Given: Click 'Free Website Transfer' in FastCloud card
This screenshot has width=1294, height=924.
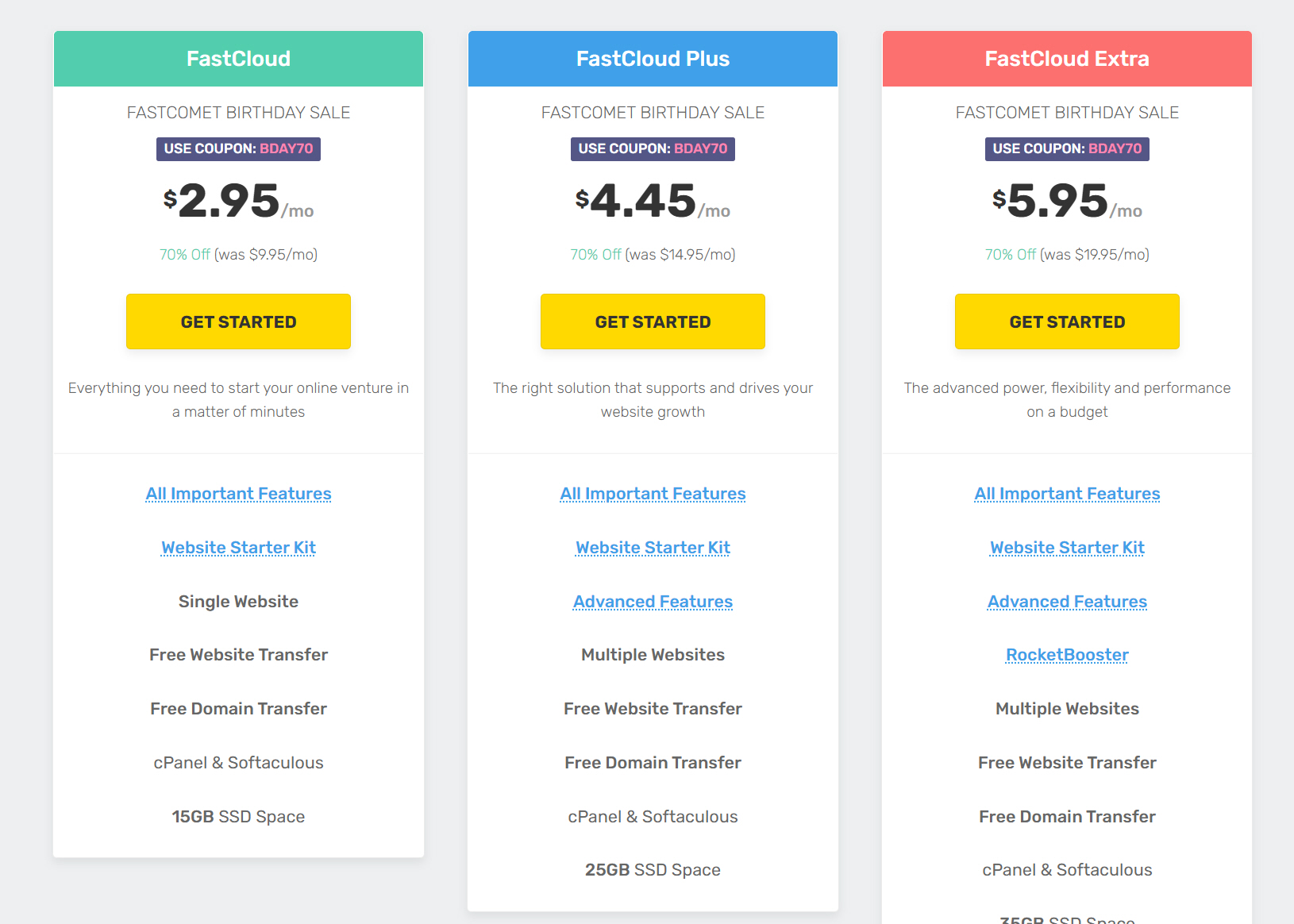Looking at the screenshot, I should click(x=238, y=655).
